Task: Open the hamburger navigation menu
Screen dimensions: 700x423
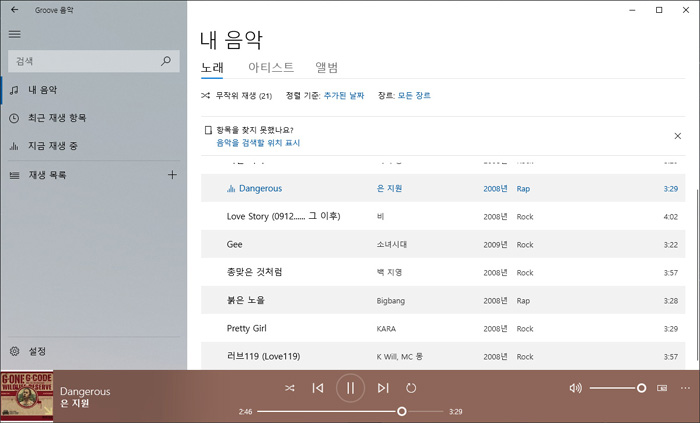Action: pyautogui.click(x=15, y=34)
